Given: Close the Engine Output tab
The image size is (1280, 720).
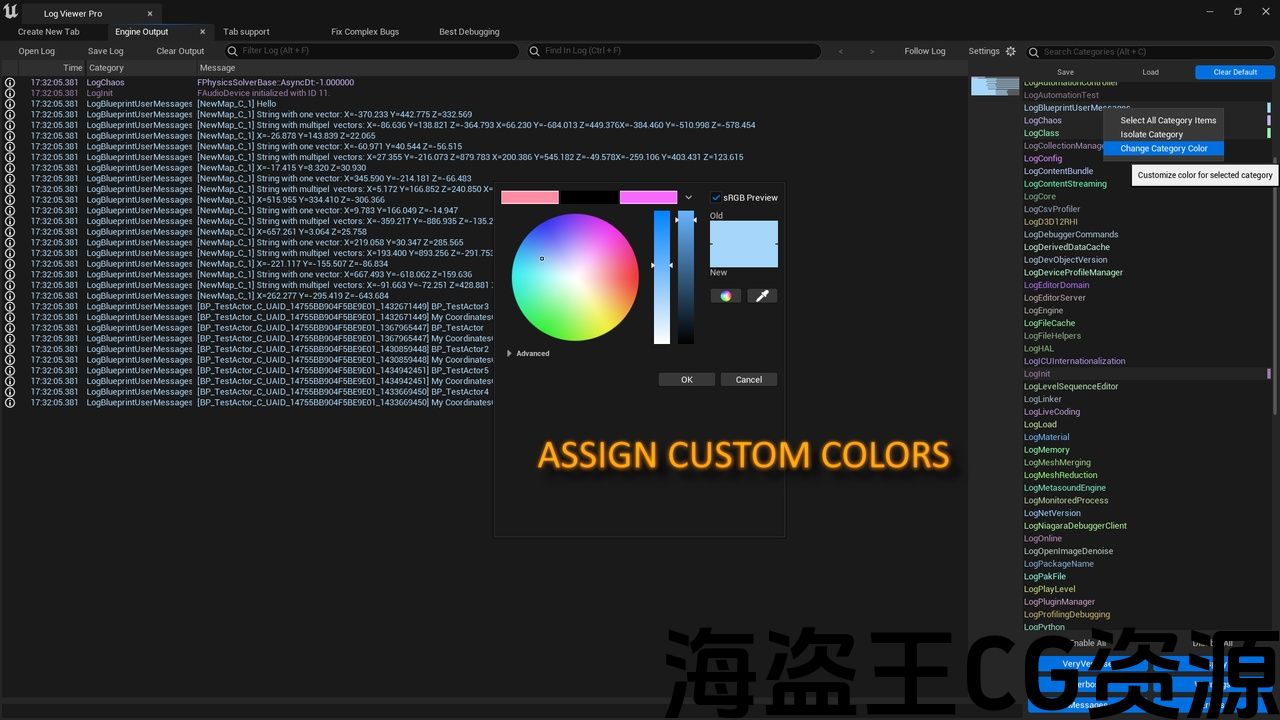Looking at the screenshot, I should coord(202,32).
